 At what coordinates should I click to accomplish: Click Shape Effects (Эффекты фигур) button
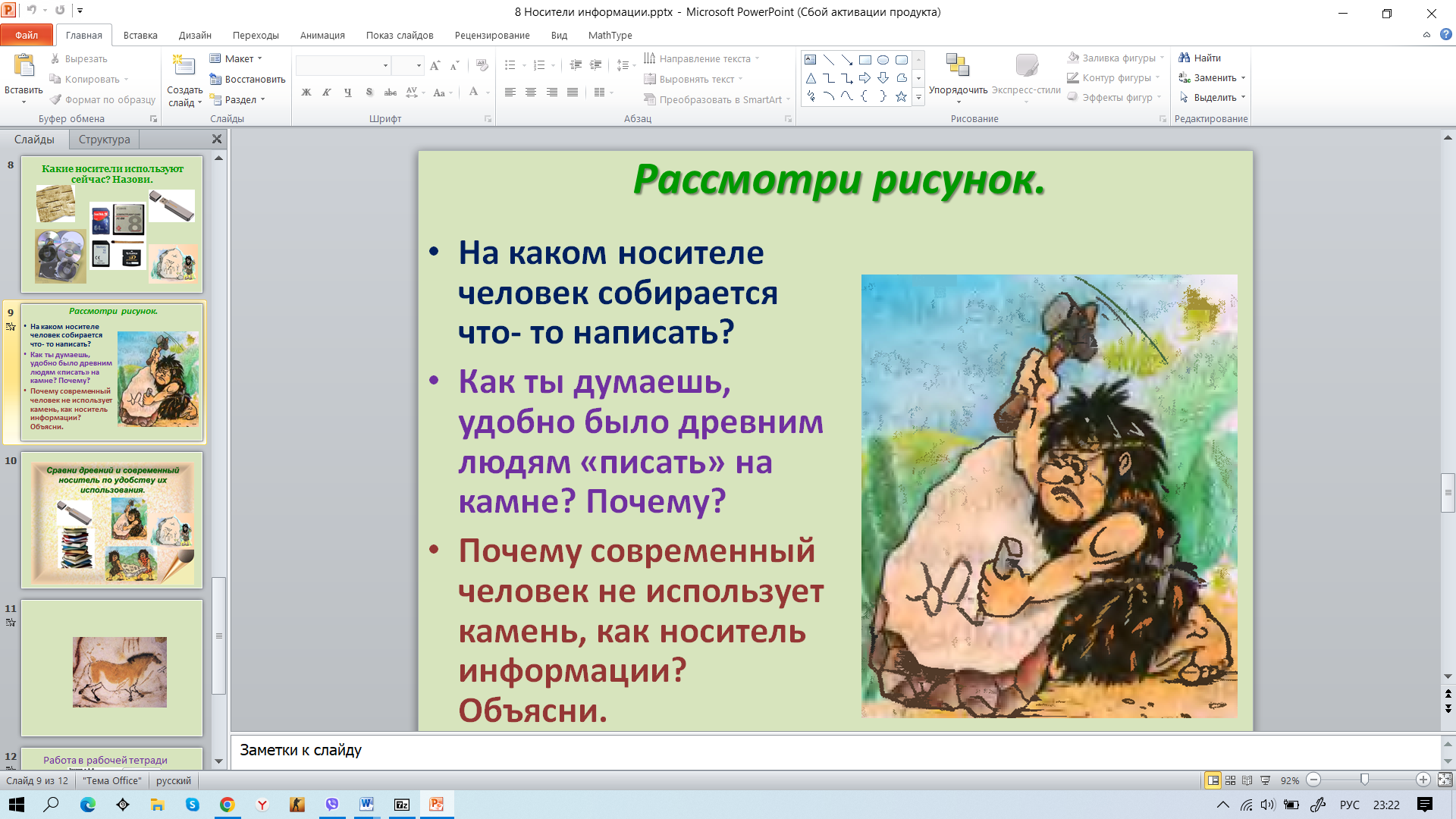click(x=1114, y=97)
